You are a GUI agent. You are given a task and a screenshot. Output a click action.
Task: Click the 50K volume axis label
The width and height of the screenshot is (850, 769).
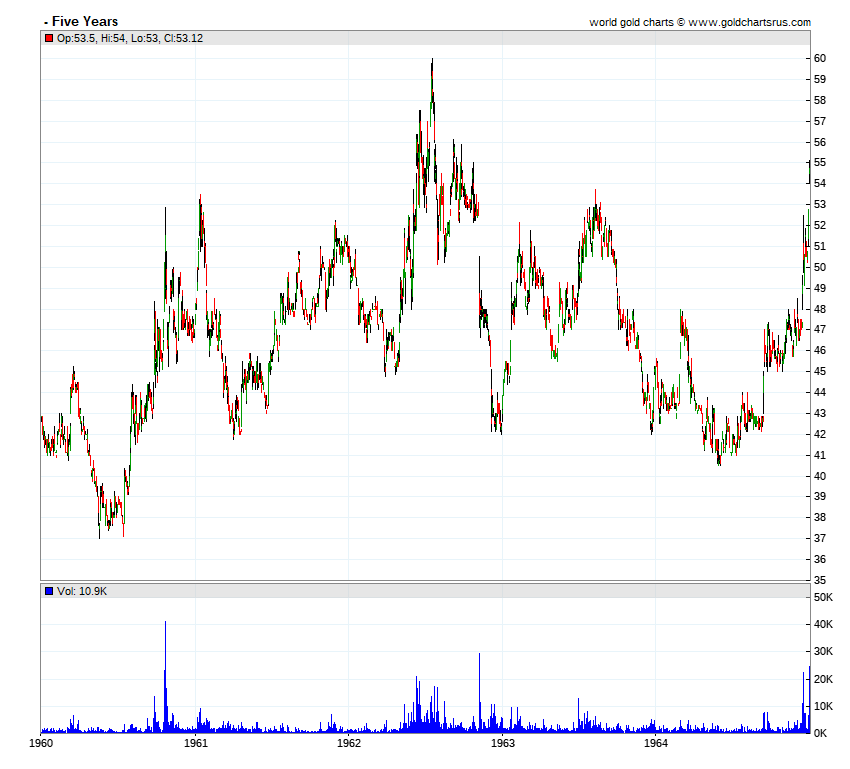point(823,597)
